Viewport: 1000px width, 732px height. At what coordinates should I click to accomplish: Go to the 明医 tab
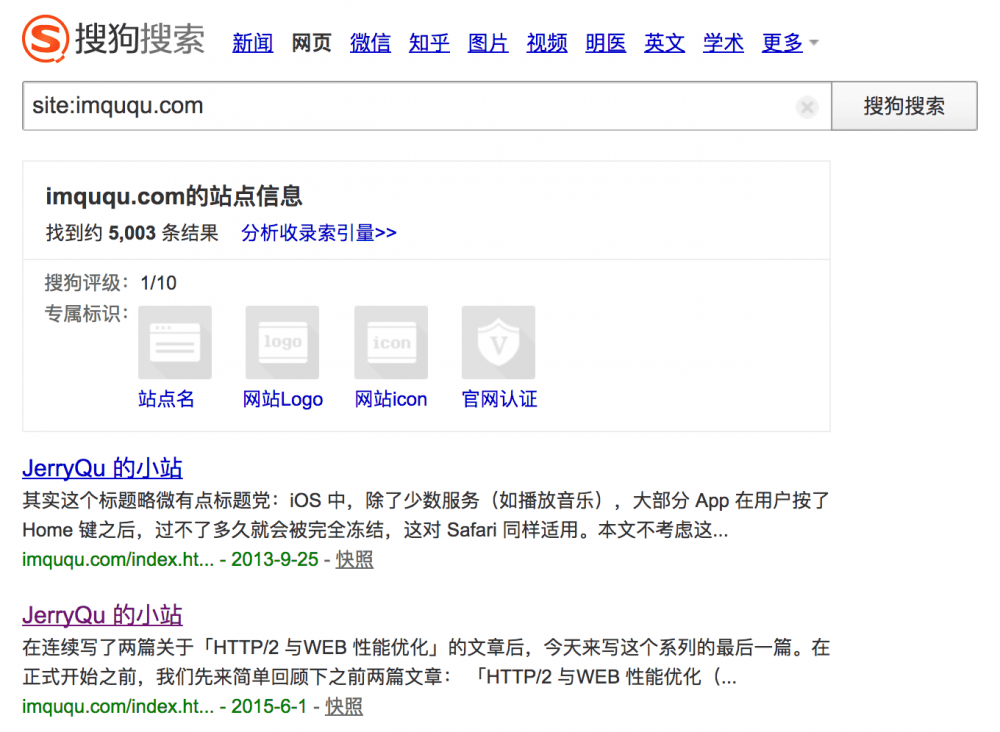point(606,43)
